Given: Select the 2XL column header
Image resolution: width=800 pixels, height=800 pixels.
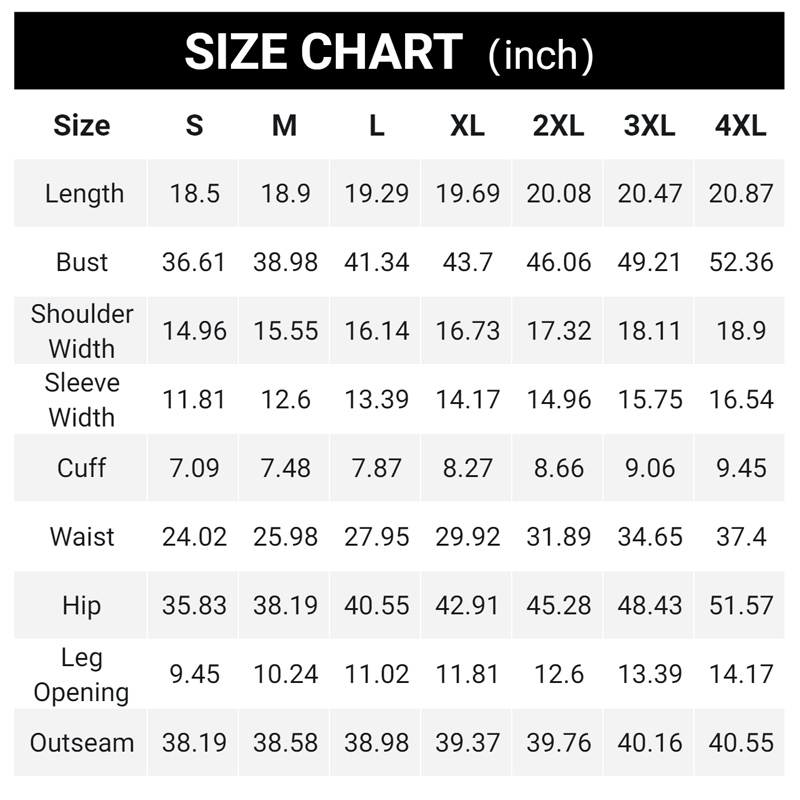Looking at the screenshot, I should click(558, 126).
